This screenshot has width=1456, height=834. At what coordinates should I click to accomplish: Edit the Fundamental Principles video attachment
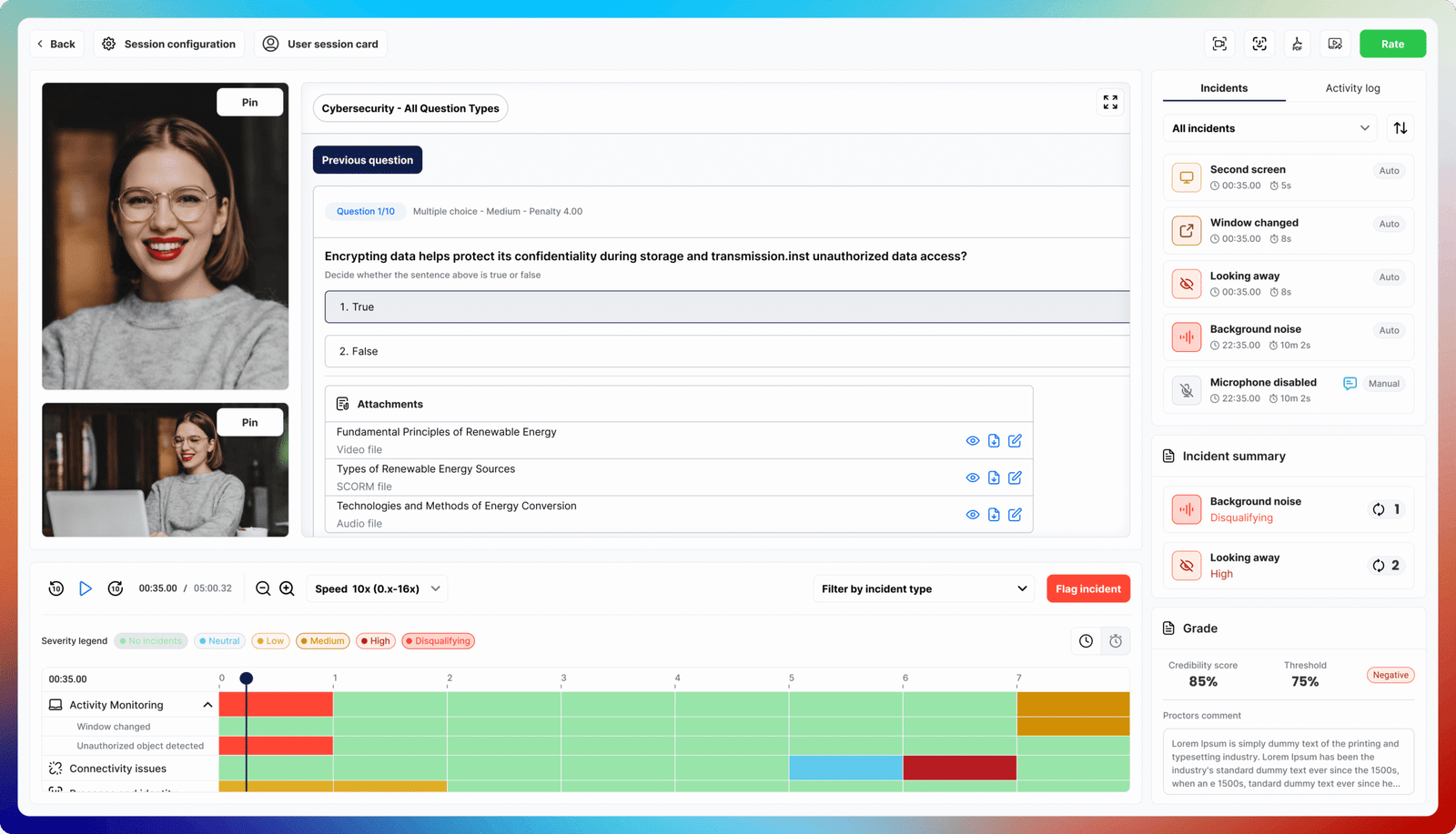(1015, 441)
